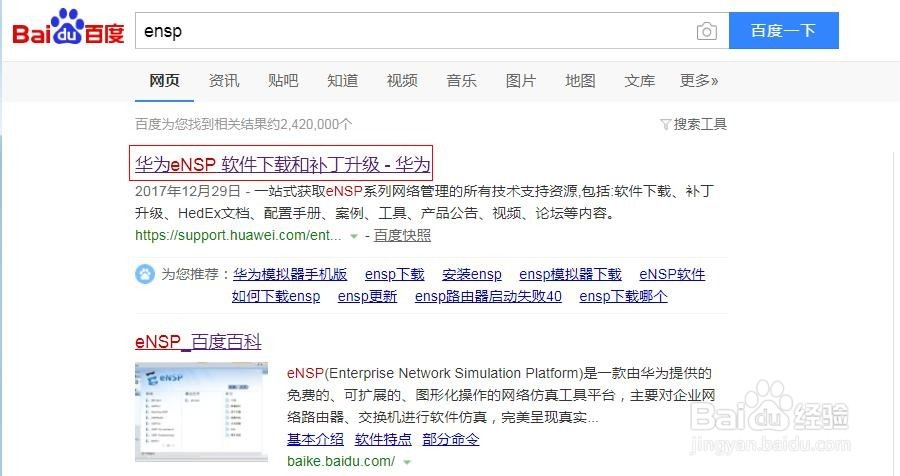Open 如何下载ensp suggestion

pos(276,296)
